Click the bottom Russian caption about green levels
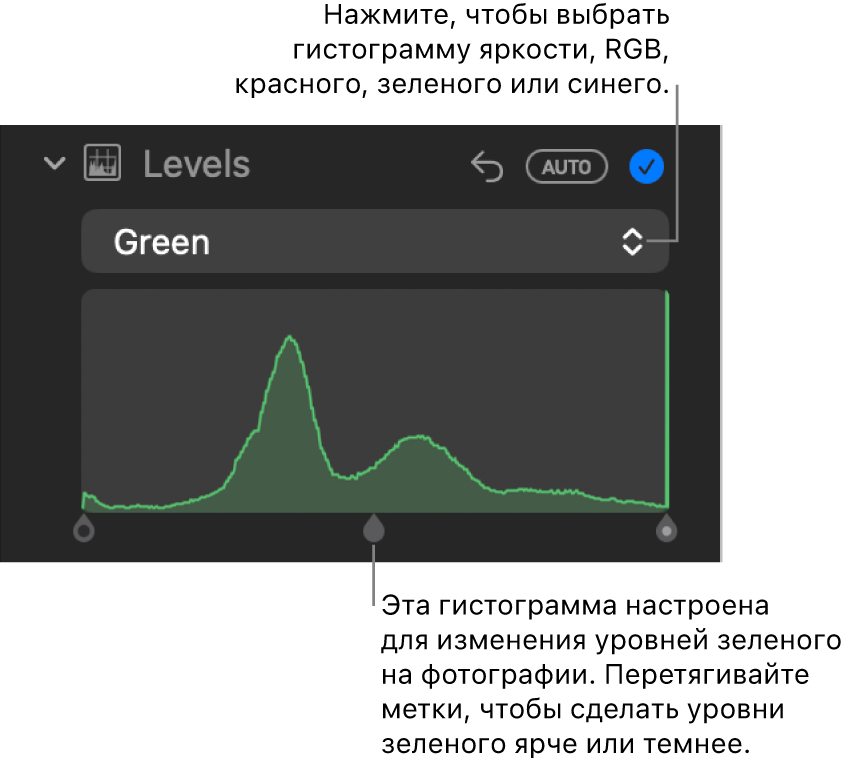Viewport: 857px width, 766px height. (x=611, y=674)
